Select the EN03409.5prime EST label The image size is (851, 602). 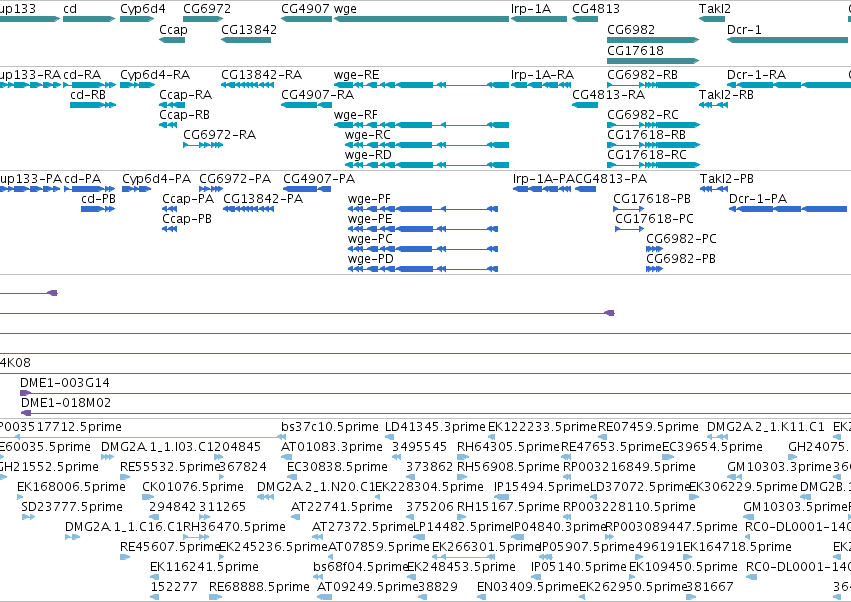pos(528,587)
